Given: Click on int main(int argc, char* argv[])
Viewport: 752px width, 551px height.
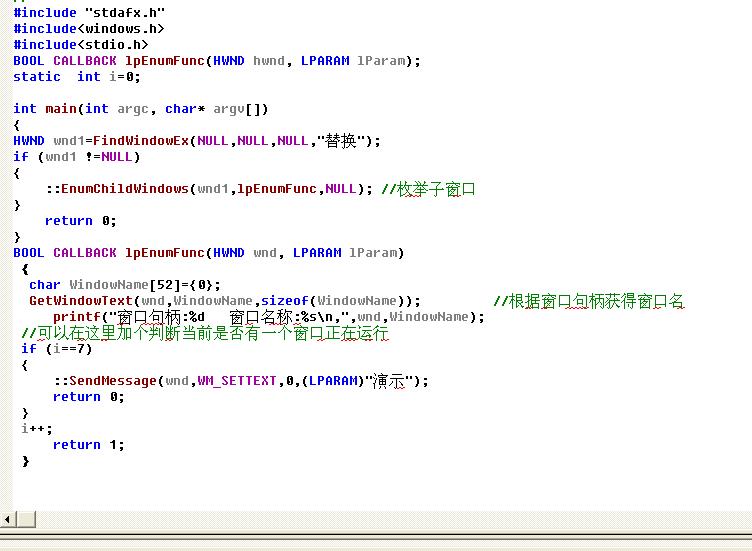Looking at the screenshot, I should (141, 109).
